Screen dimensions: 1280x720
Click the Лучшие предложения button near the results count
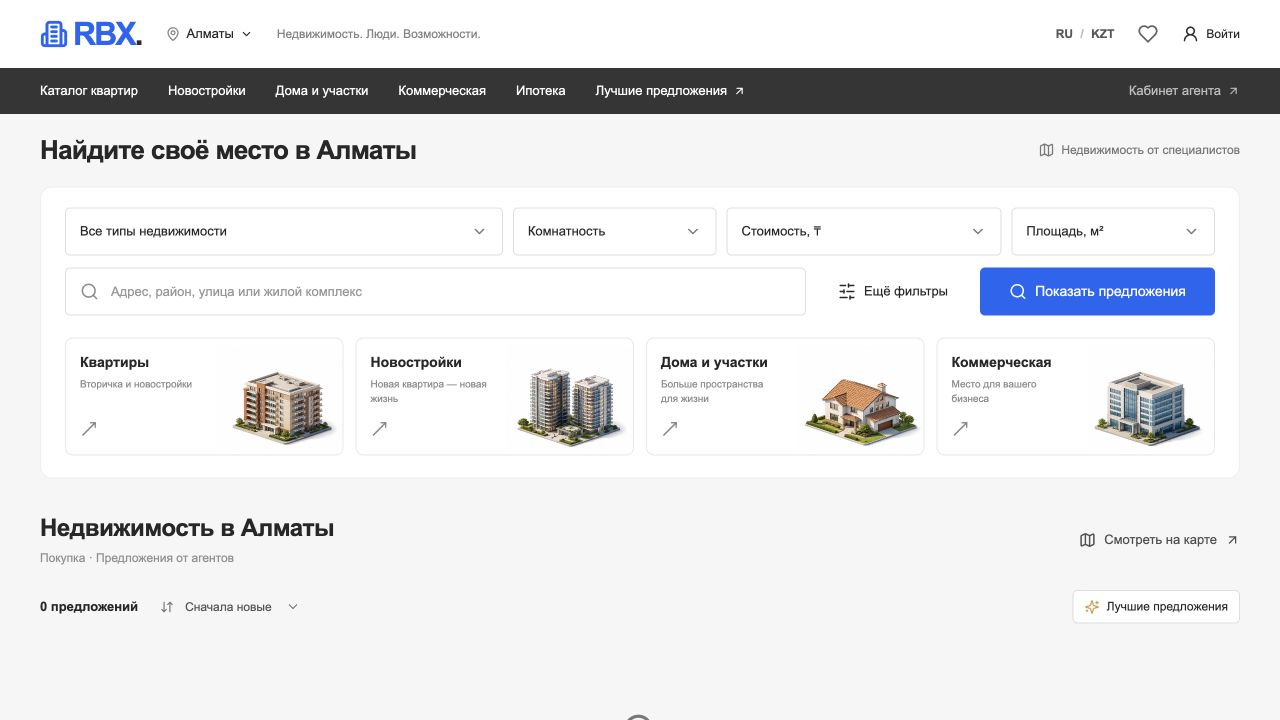(x=1156, y=607)
